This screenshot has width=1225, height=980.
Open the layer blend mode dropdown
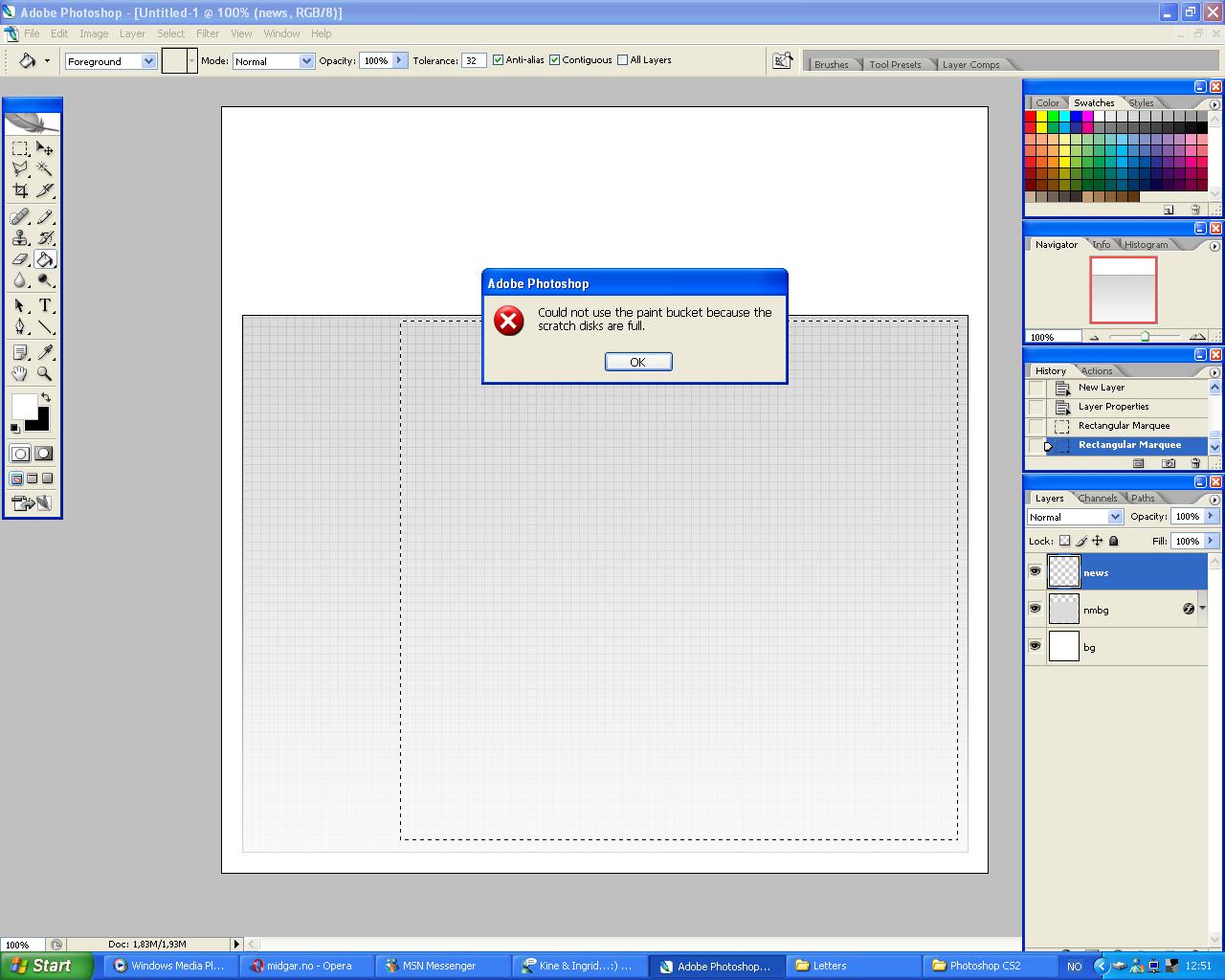click(1115, 517)
